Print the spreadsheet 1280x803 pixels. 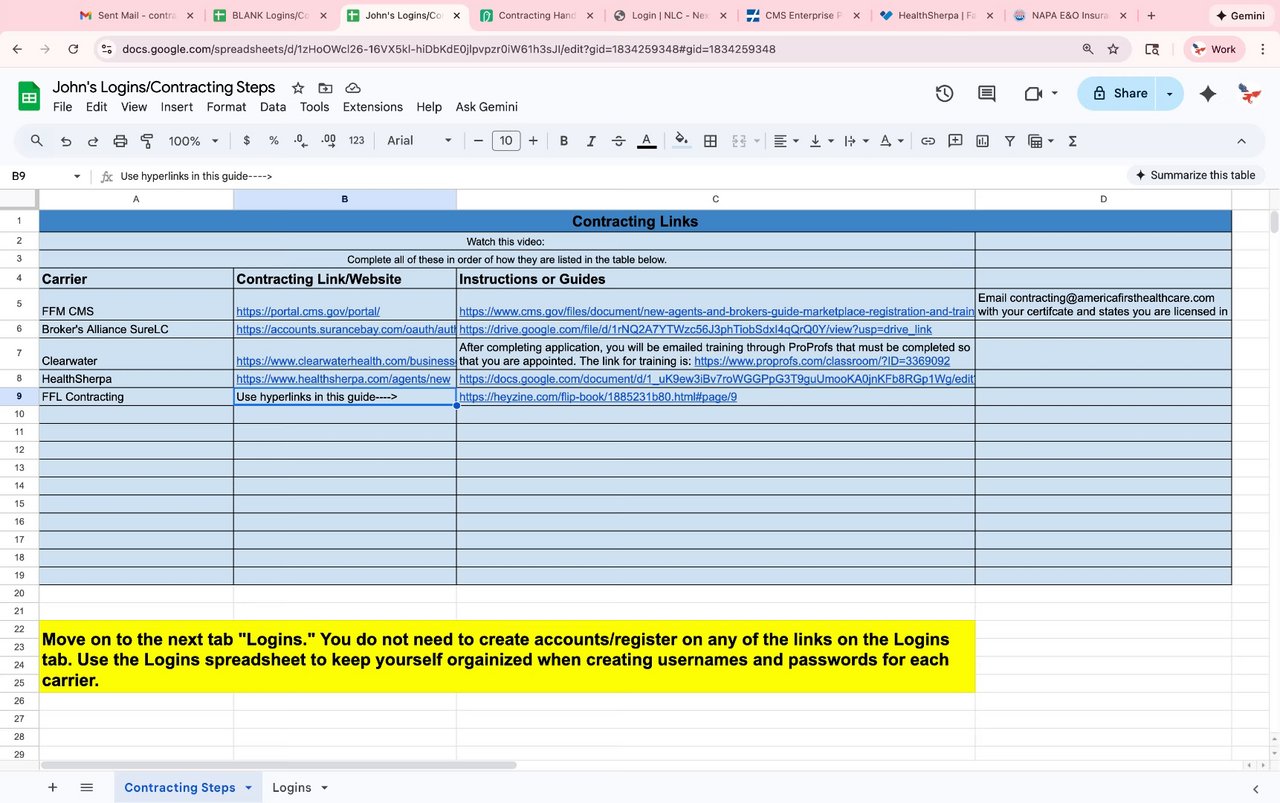(121, 141)
